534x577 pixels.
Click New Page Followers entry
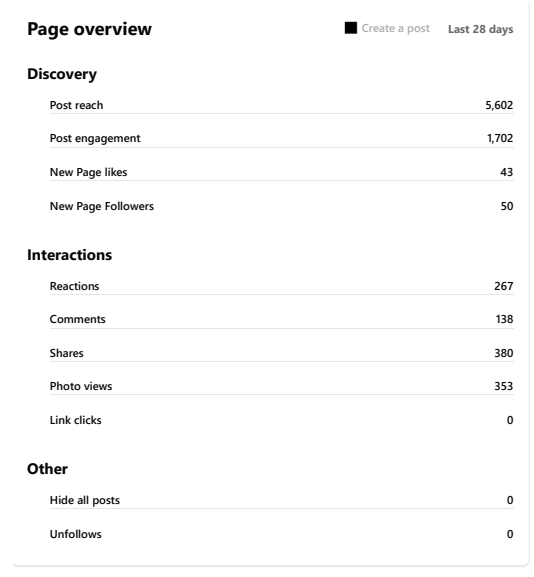click(282, 206)
